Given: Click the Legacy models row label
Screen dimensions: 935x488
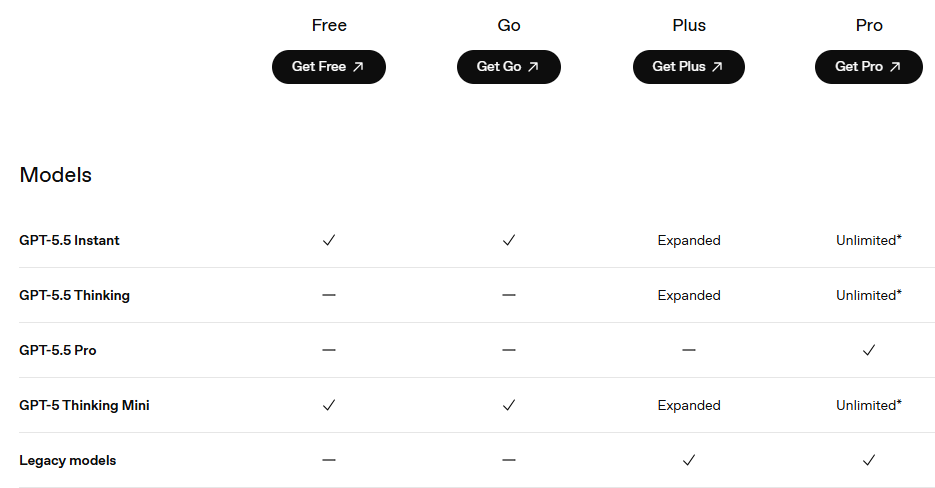Looking at the screenshot, I should click(x=67, y=461).
